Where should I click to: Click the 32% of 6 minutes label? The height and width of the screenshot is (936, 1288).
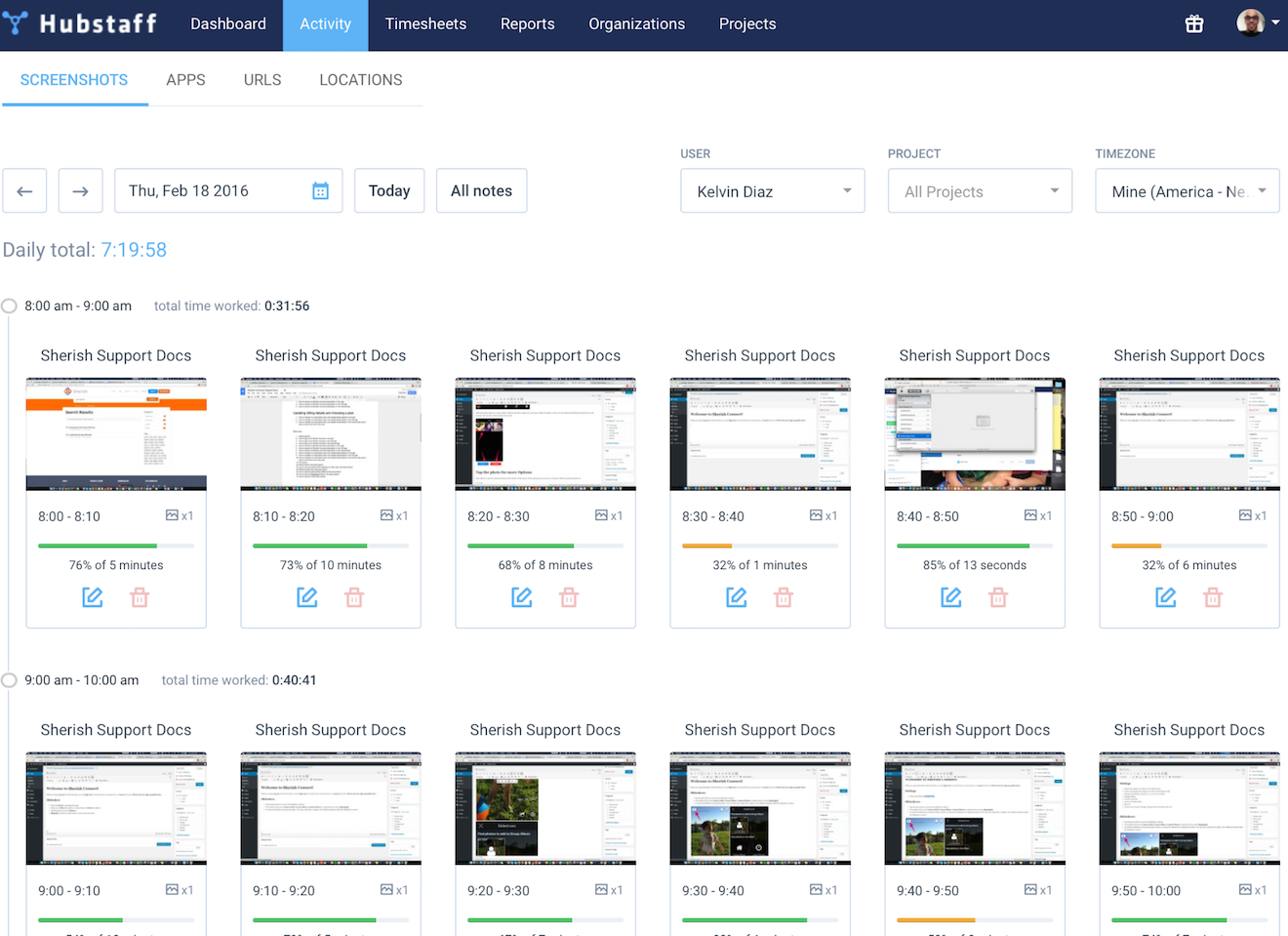(x=1189, y=565)
